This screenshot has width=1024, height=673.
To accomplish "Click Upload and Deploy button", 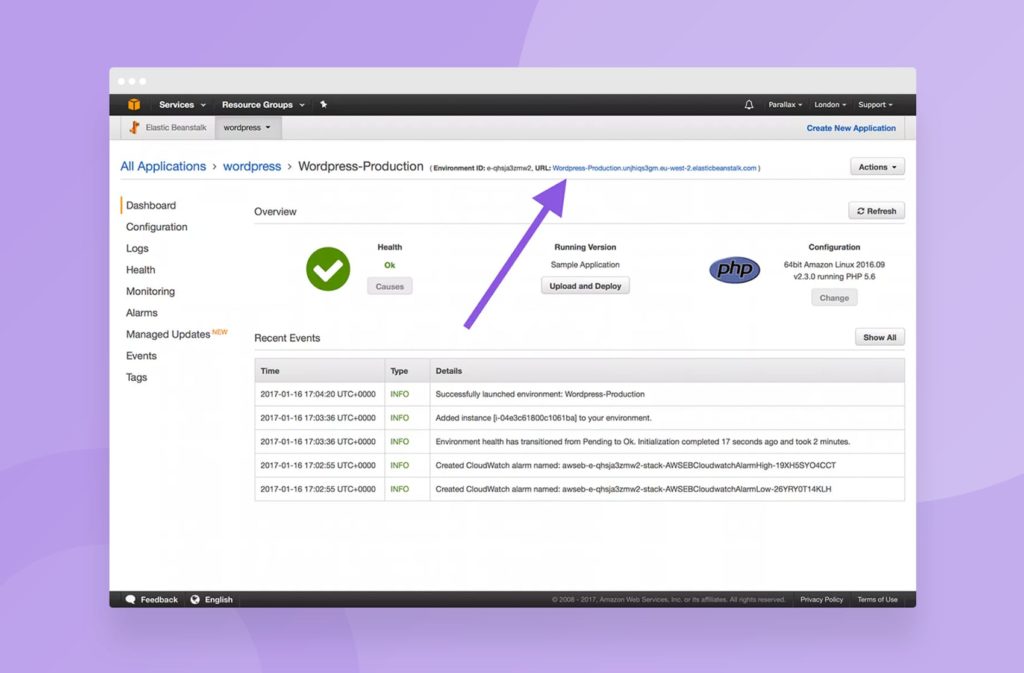I will (585, 286).
